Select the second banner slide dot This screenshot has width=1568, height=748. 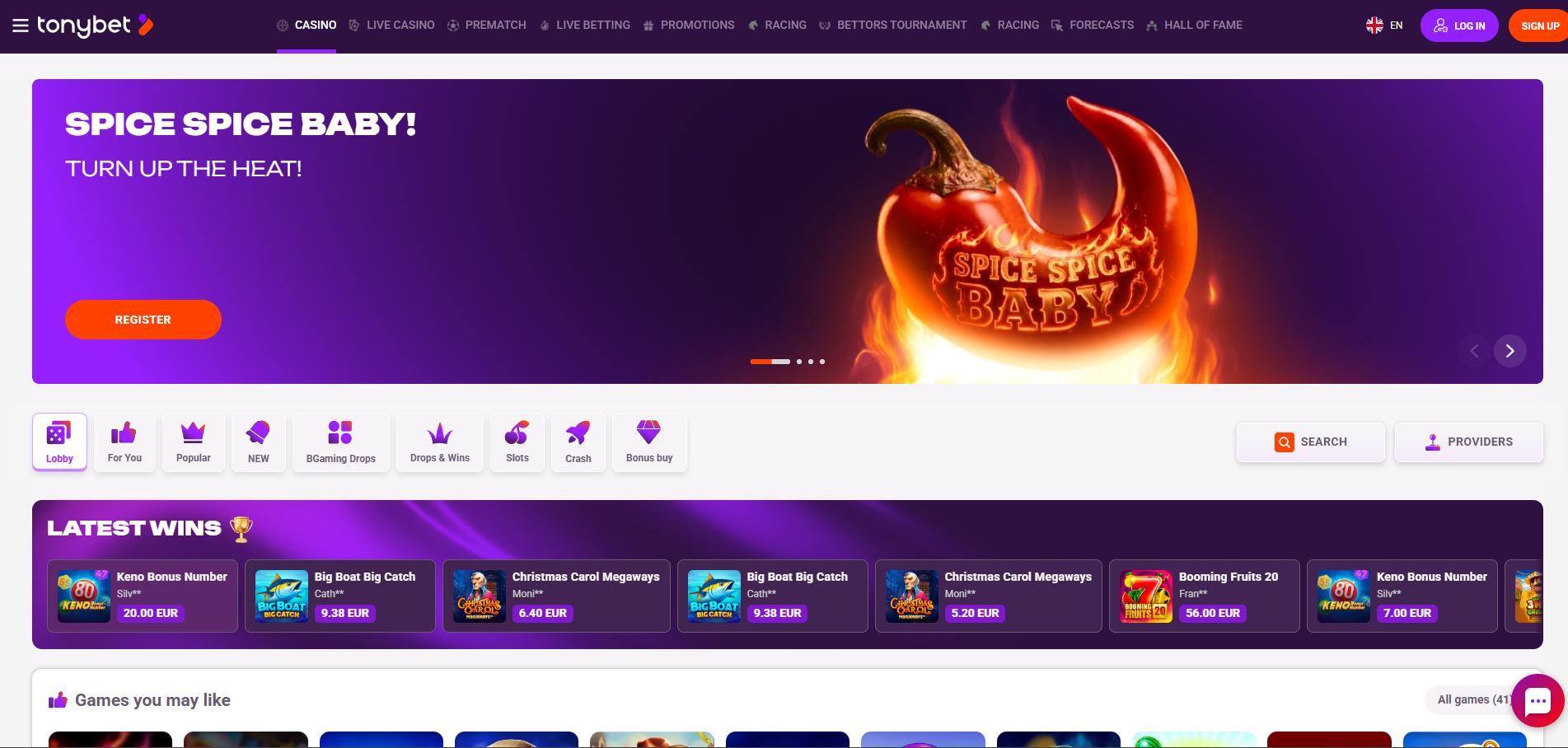[799, 362]
